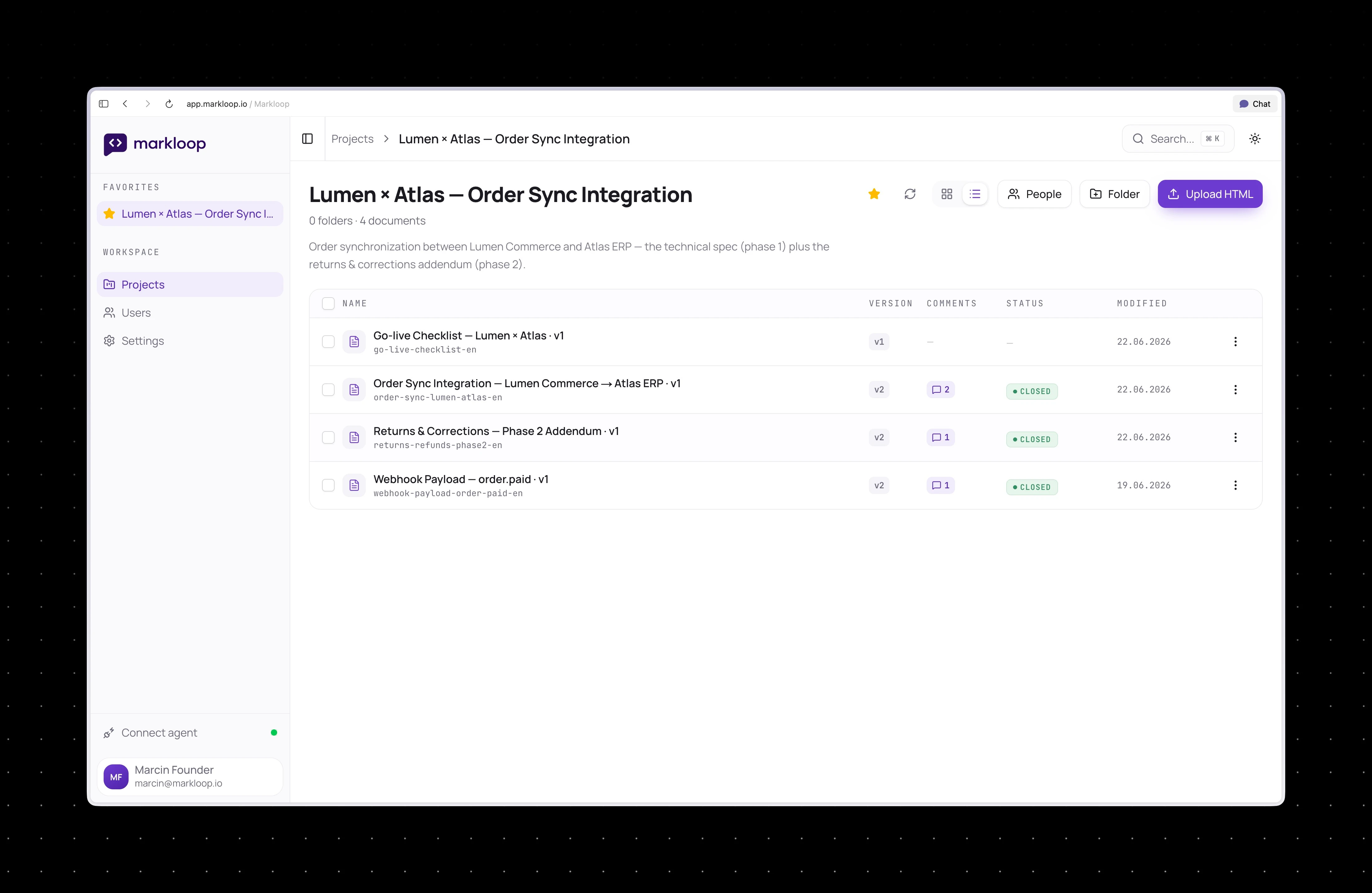Switch to list view
Image resolution: width=1372 pixels, height=893 pixels.
pos(975,194)
